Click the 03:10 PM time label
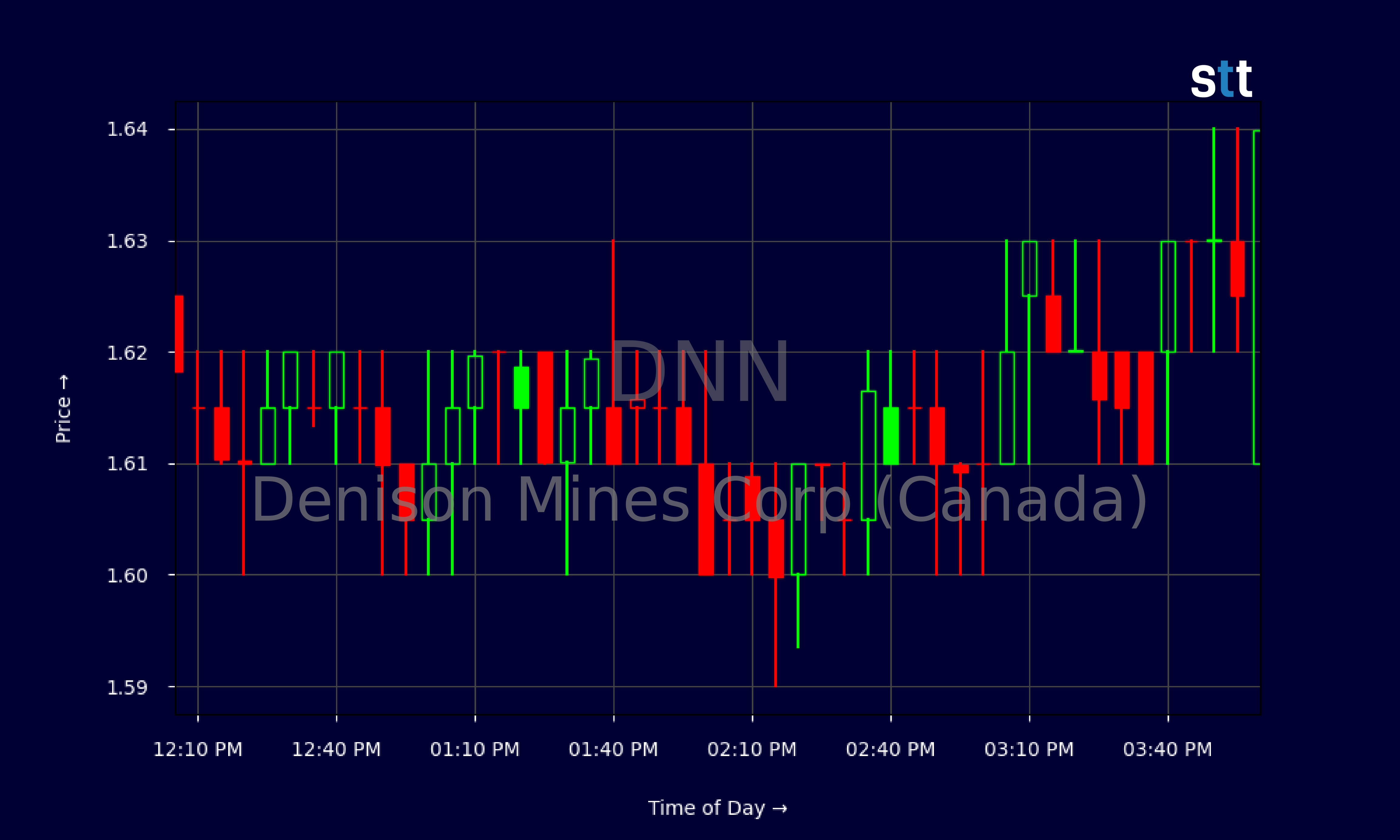Image resolution: width=1400 pixels, height=840 pixels. 1029,749
